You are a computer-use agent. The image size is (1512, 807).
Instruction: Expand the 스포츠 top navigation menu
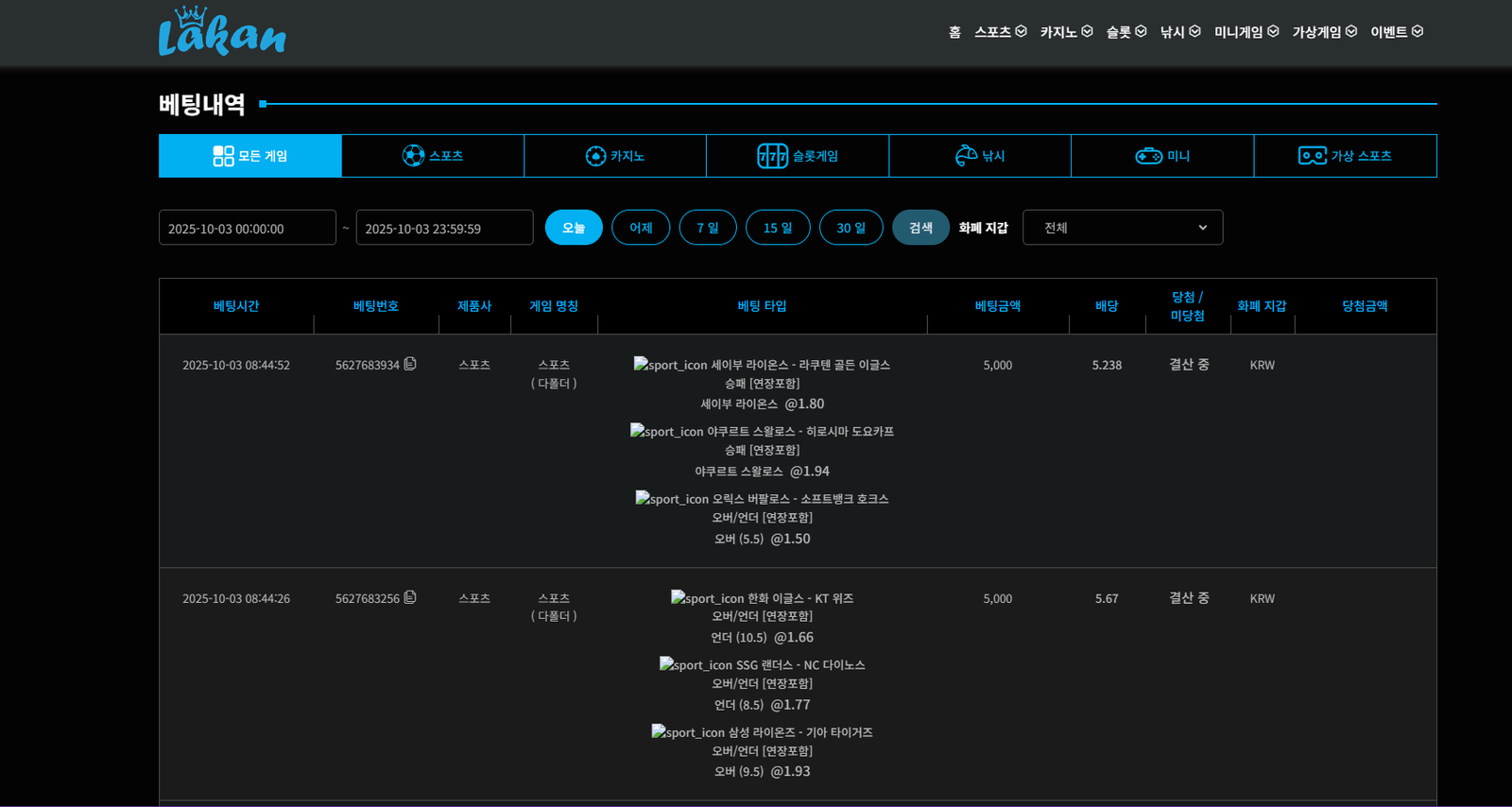(x=1000, y=32)
